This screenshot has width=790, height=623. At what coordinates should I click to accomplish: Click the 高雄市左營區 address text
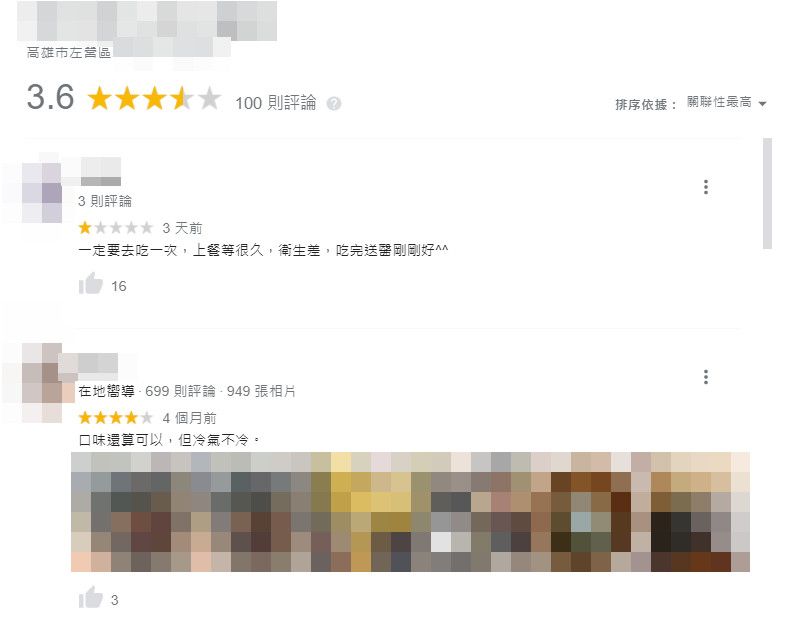pos(69,52)
